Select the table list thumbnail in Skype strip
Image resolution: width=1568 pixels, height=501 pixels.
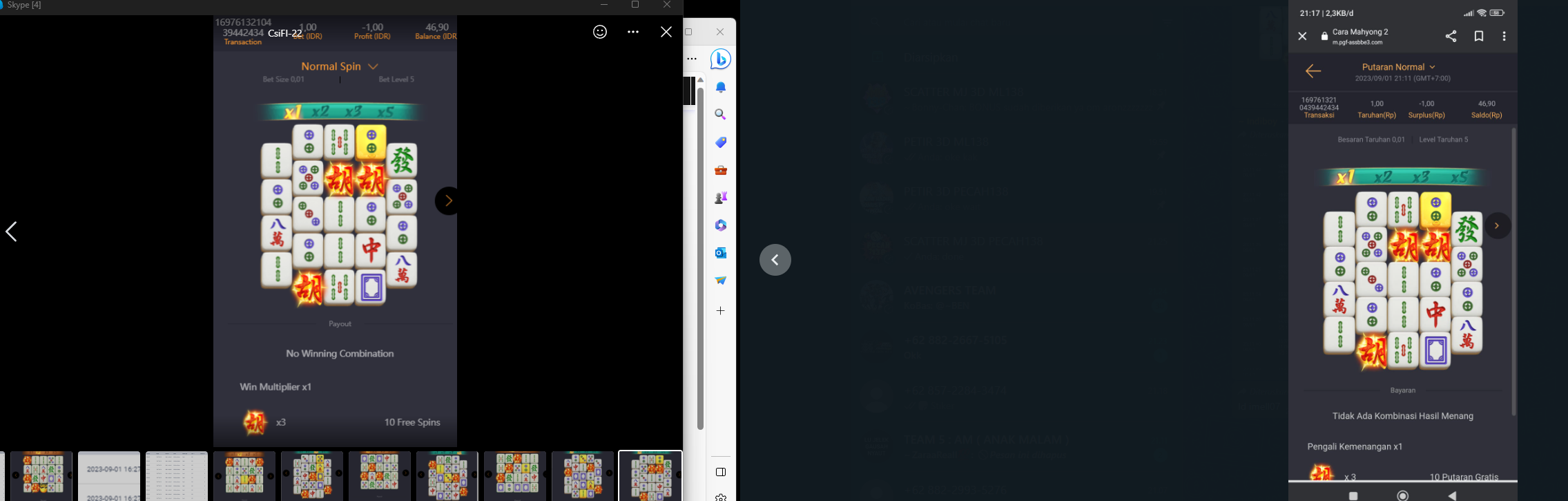tap(177, 475)
